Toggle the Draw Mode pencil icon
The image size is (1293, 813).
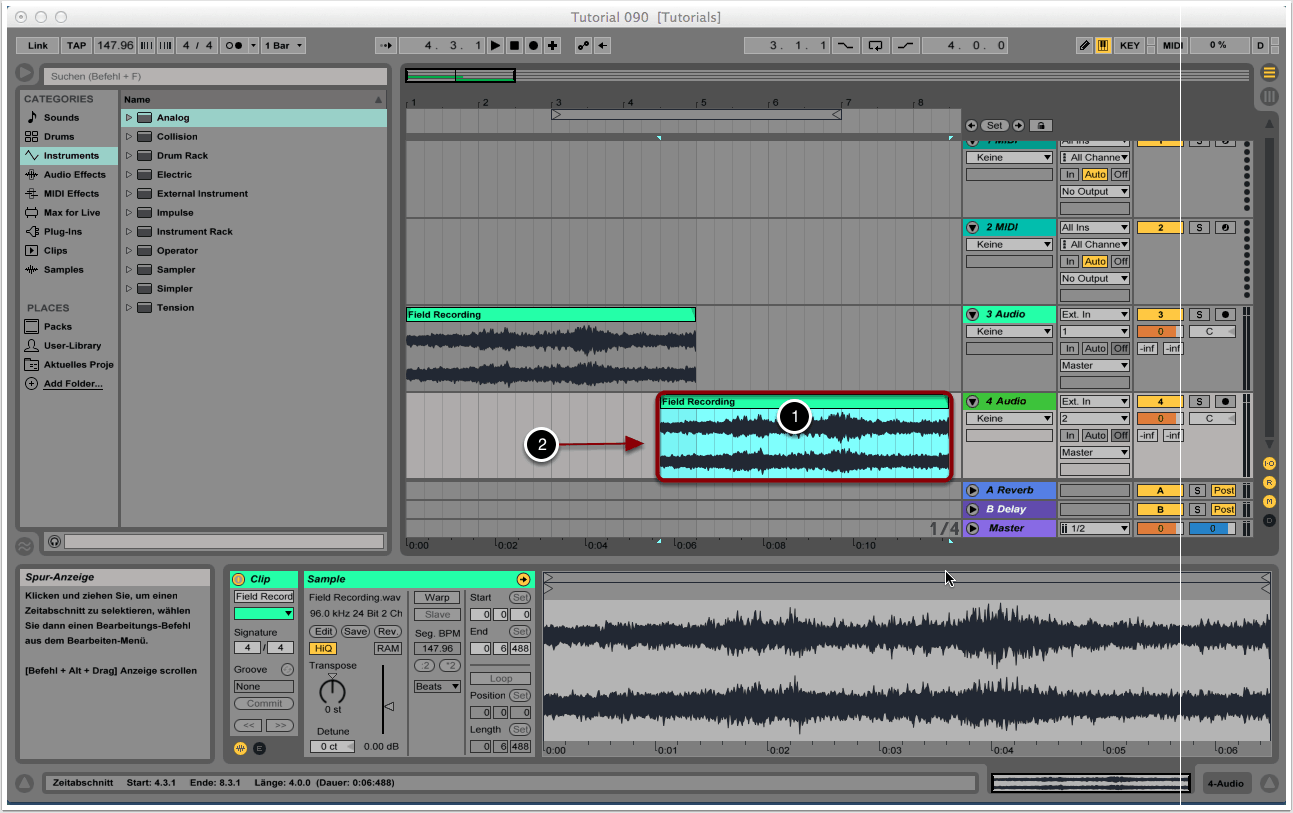tap(1085, 46)
